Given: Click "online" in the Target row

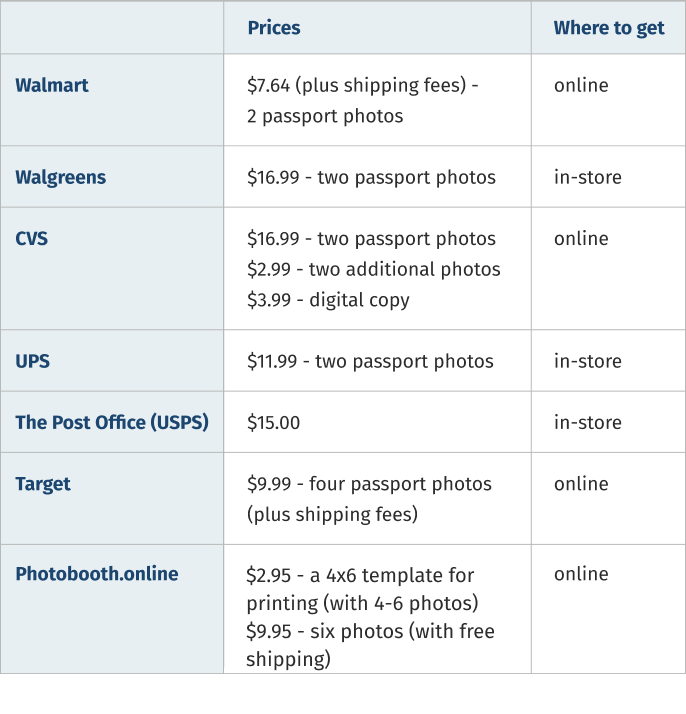Looking at the screenshot, I should click(581, 484).
